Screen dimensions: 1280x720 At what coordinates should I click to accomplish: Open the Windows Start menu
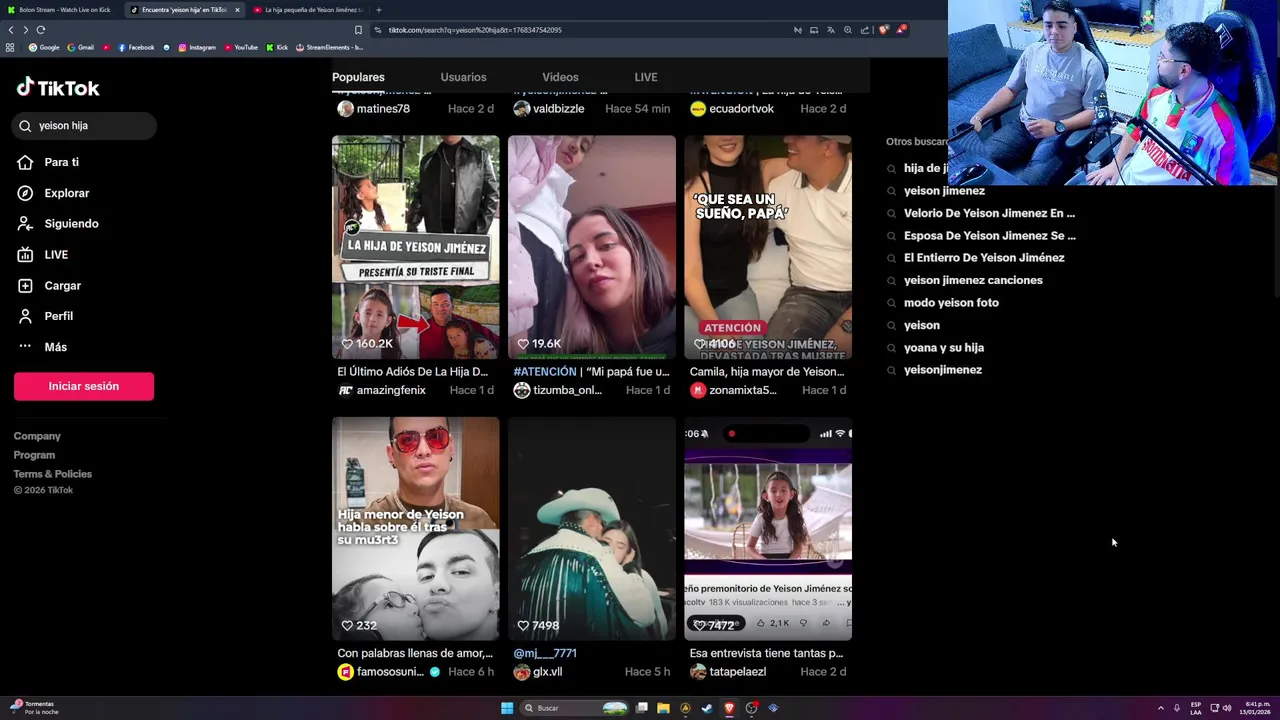[x=507, y=708]
